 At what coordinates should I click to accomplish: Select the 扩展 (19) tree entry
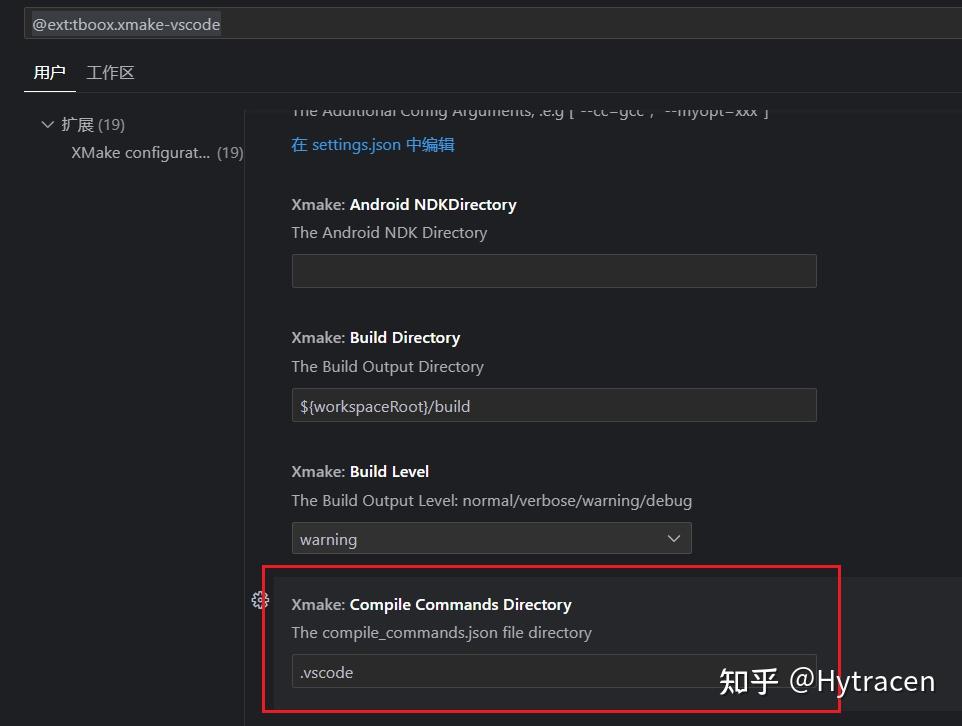coord(92,125)
